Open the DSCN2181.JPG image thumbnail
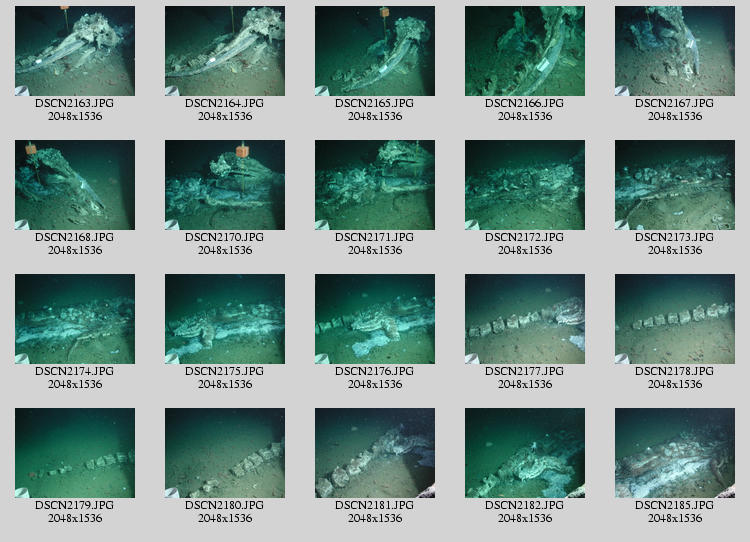The width and height of the screenshot is (750, 542). point(375,453)
